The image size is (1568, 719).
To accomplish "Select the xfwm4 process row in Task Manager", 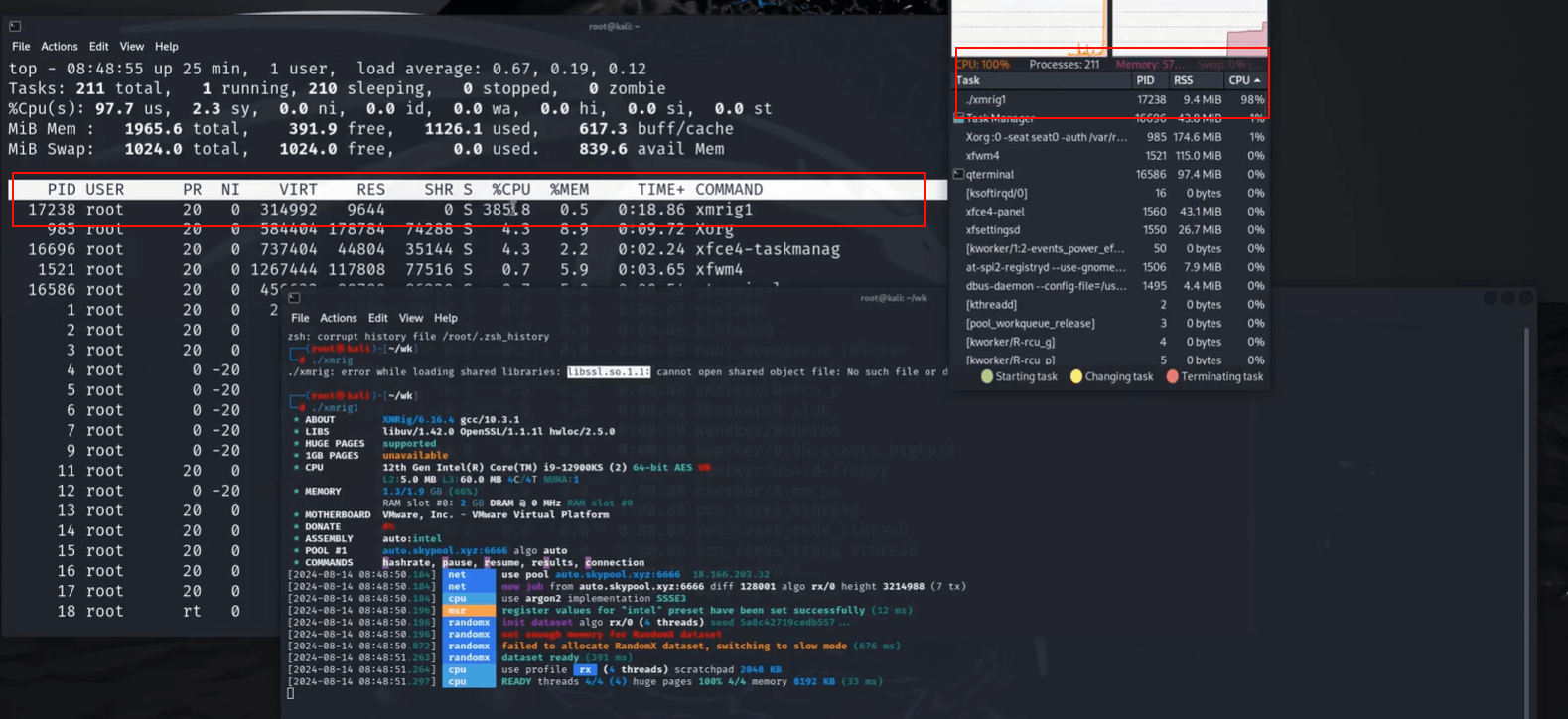I will click(x=1110, y=156).
